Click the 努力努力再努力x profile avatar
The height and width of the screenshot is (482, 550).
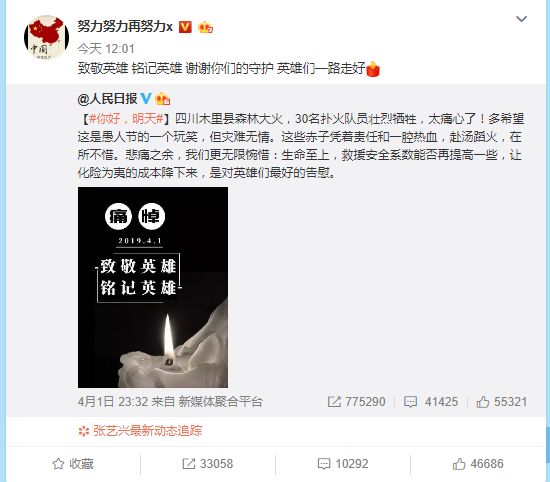click(46, 37)
